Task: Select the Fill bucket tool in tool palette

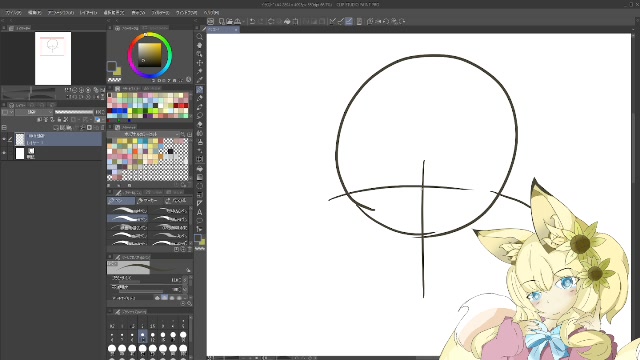Action: coord(200,169)
